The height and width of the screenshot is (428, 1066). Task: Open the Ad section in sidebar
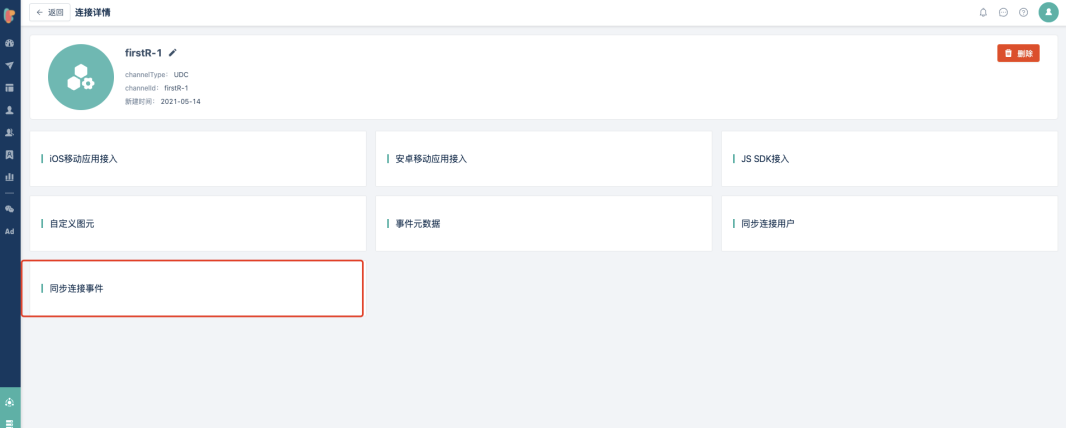pyautogui.click(x=10, y=231)
